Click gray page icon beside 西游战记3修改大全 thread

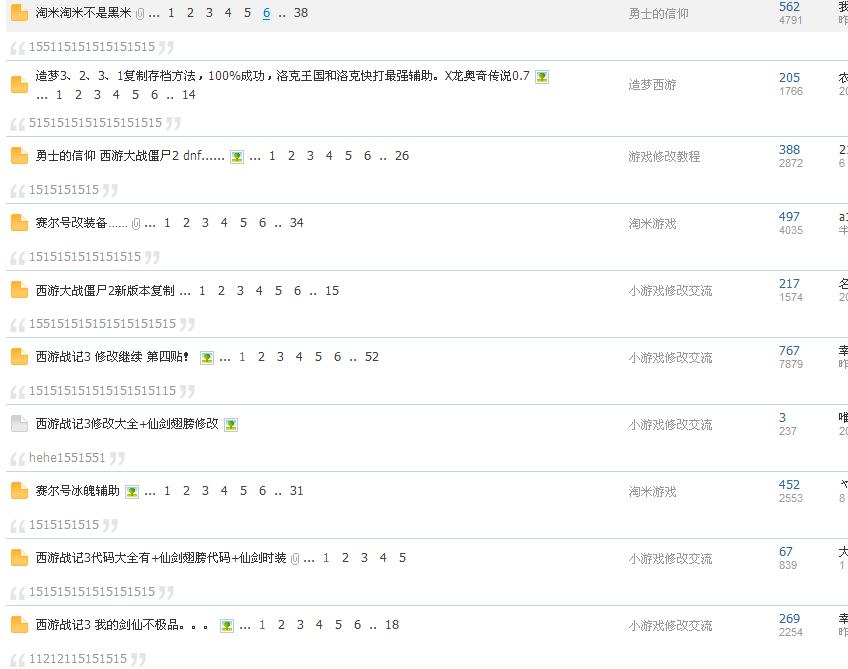(19, 423)
